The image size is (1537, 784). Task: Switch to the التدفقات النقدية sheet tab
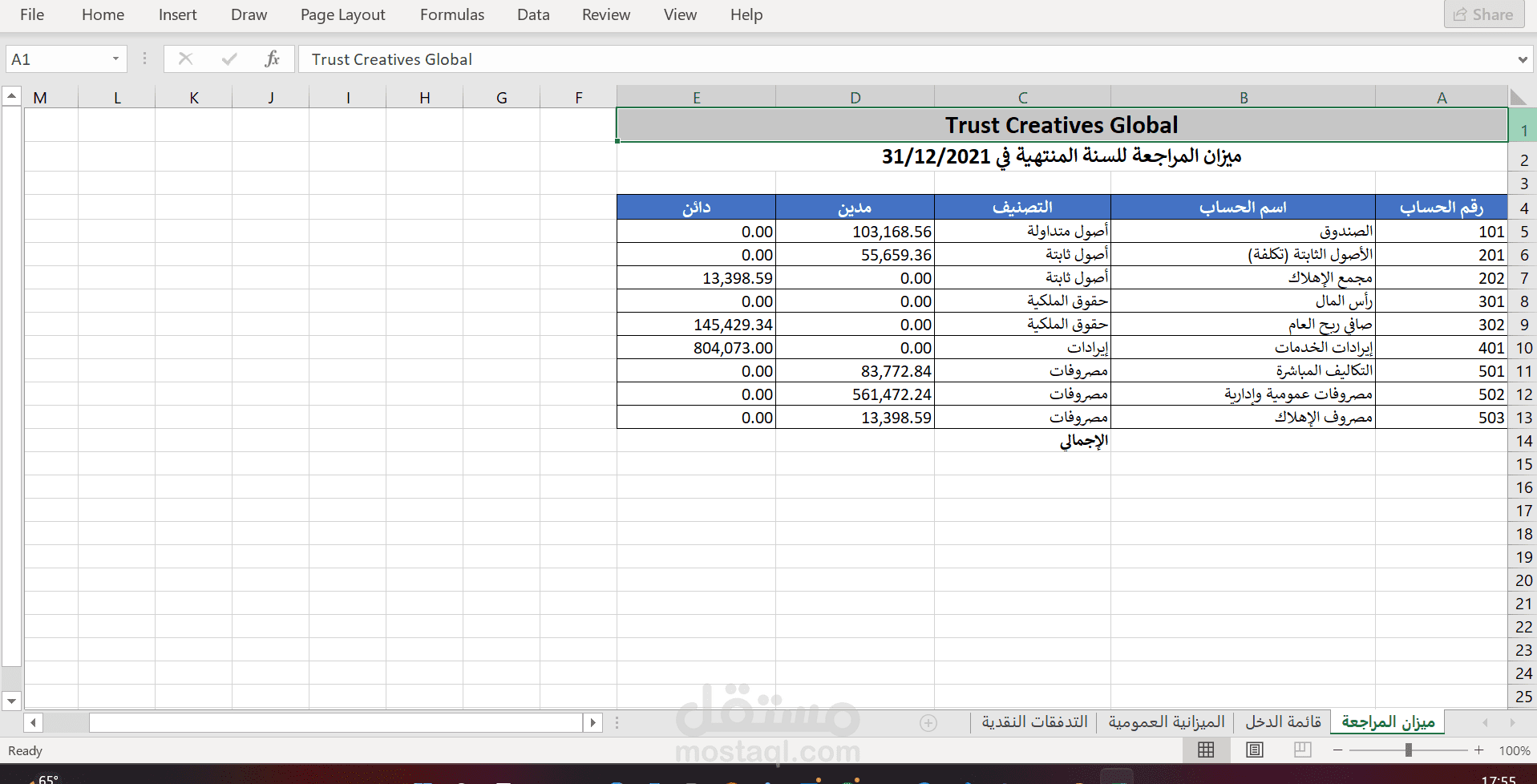click(x=1034, y=722)
